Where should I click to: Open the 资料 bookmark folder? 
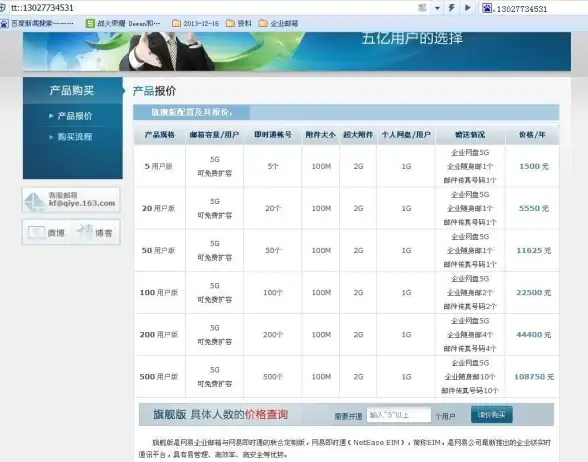pos(239,23)
